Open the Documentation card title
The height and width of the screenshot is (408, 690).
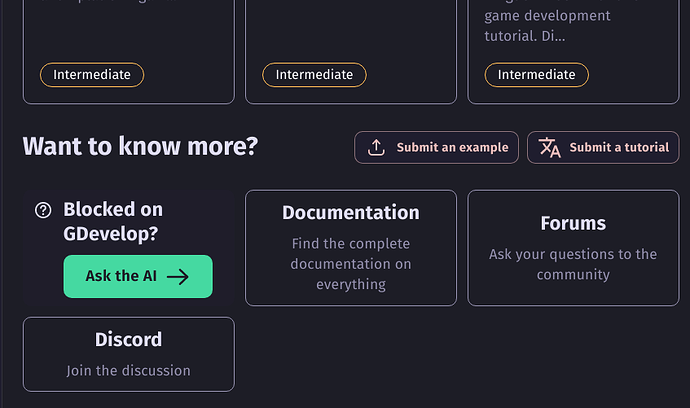click(350, 213)
